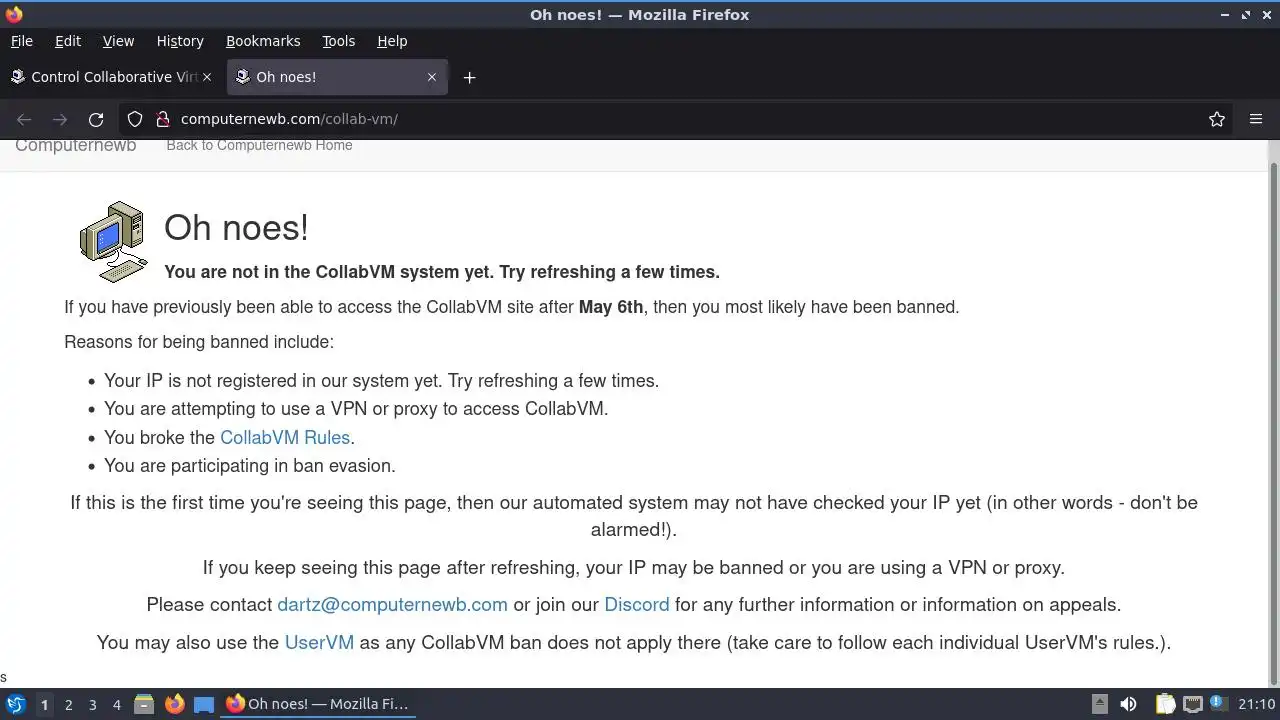Image resolution: width=1280 pixels, height=720 pixels.
Task: Reload the current page
Action: point(96,119)
